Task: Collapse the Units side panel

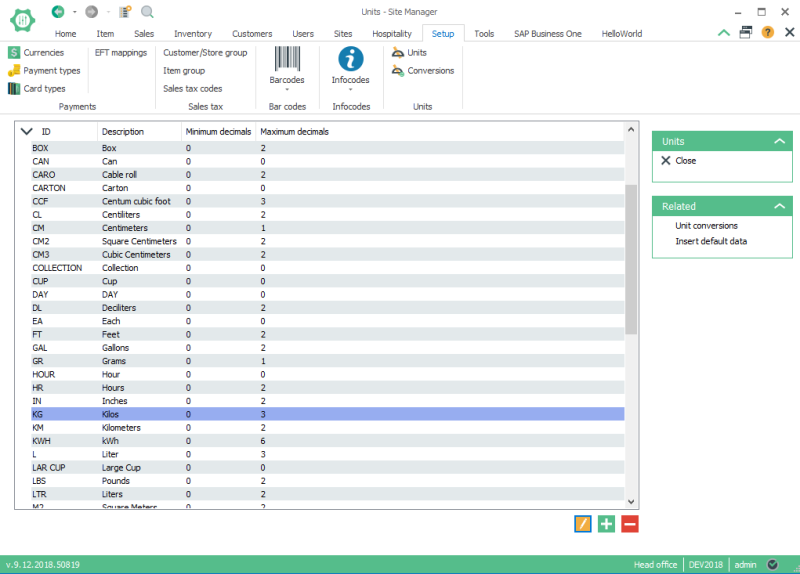Action: point(778,142)
